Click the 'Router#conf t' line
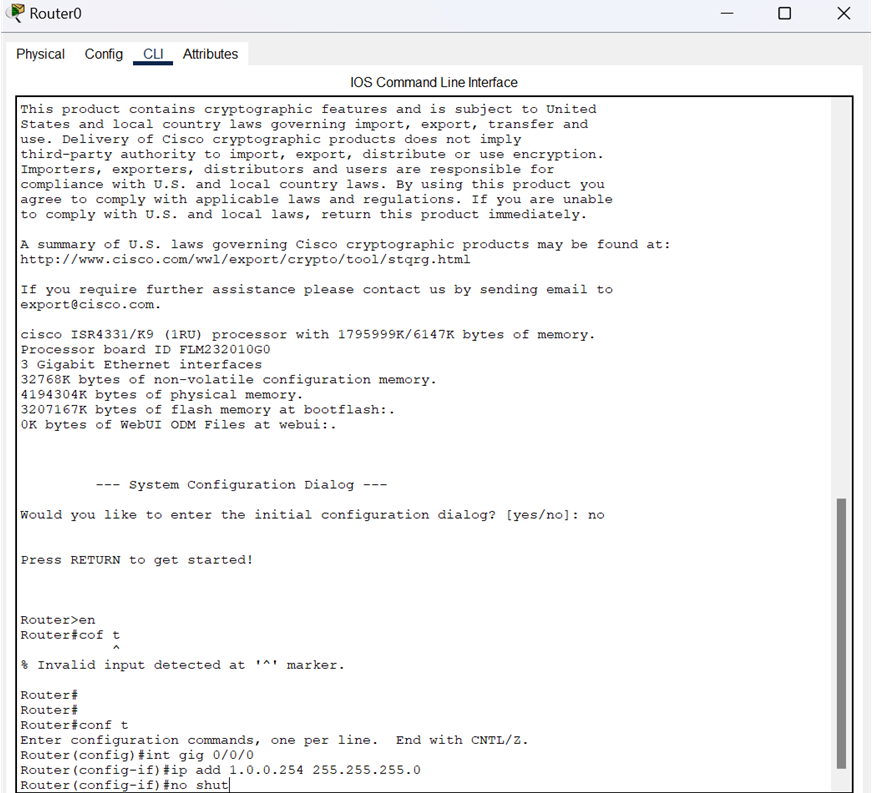Screen dimensions: 872x793 tap(75, 725)
